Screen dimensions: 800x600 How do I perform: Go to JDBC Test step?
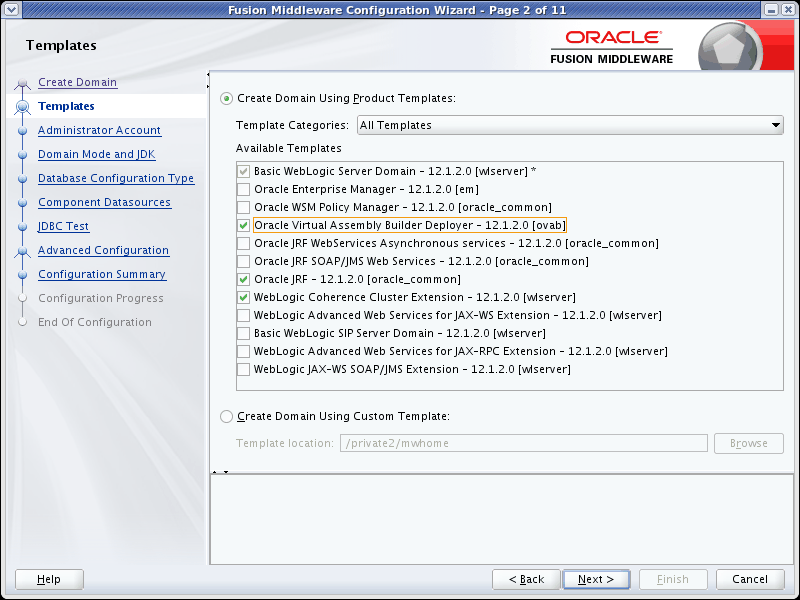pyautogui.click(x=64, y=226)
